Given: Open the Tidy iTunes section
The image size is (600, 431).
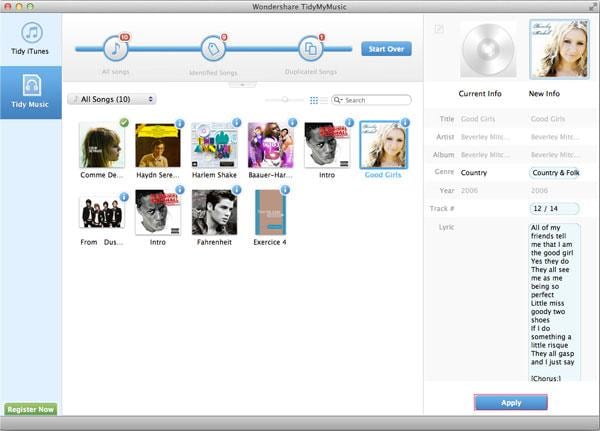Looking at the screenshot, I should (x=30, y=39).
